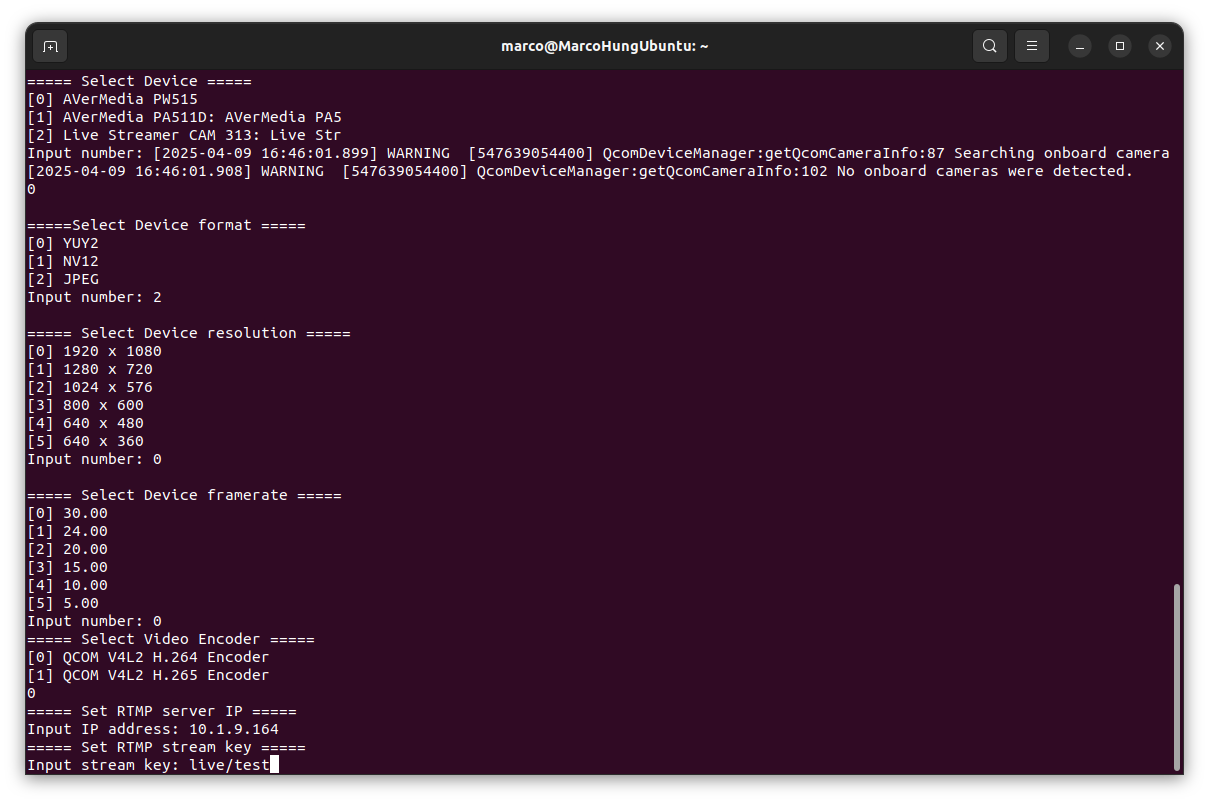Click the 1920 x 1080 resolution line
The height and width of the screenshot is (803, 1209).
(94, 351)
